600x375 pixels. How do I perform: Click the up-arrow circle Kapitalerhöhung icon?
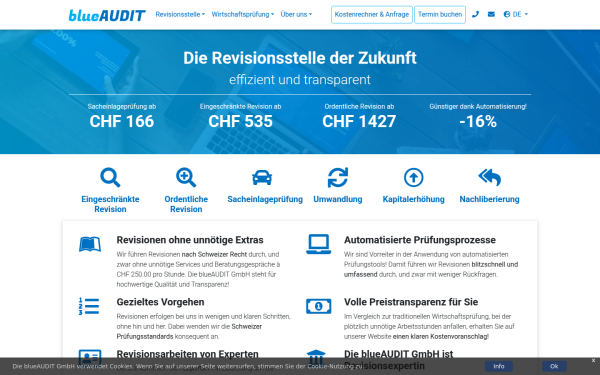(414, 178)
